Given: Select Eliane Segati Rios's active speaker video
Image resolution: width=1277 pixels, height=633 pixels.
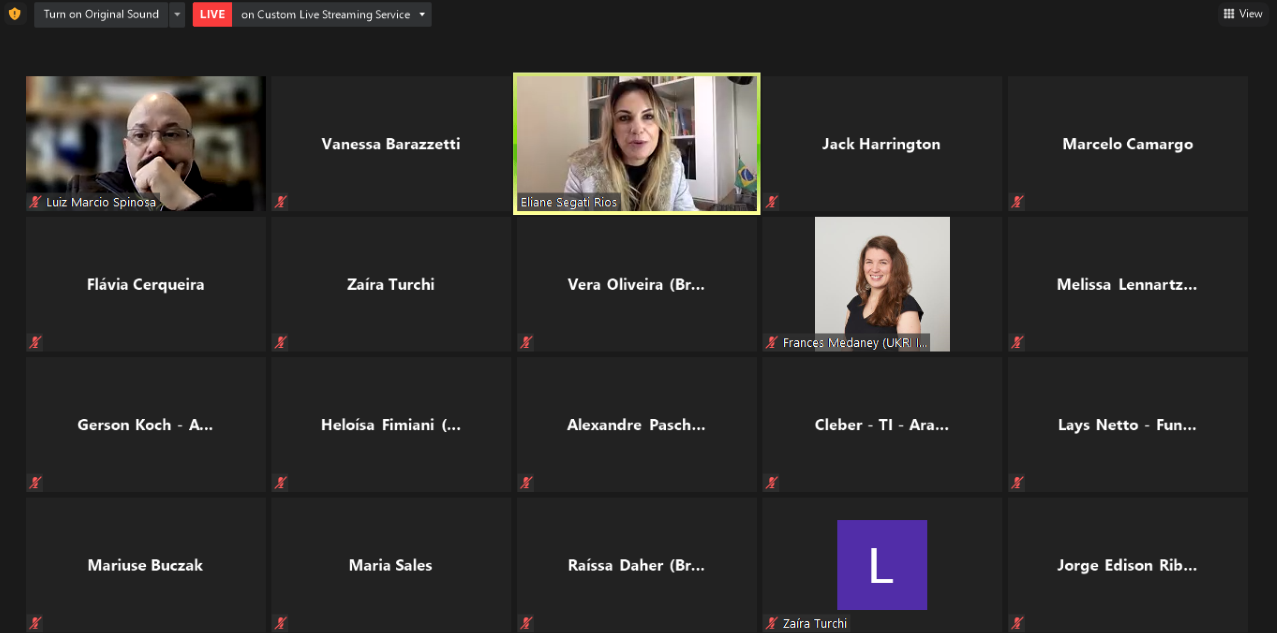Looking at the screenshot, I should (x=637, y=143).
